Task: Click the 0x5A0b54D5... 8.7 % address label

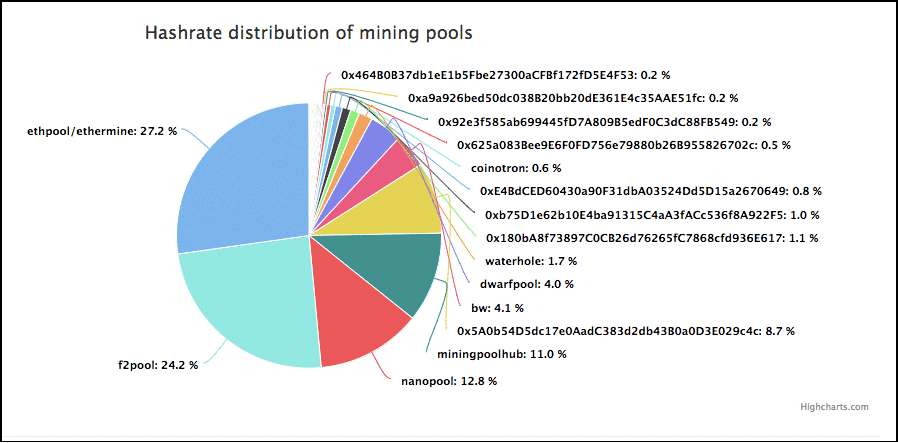Action: [x=625, y=331]
